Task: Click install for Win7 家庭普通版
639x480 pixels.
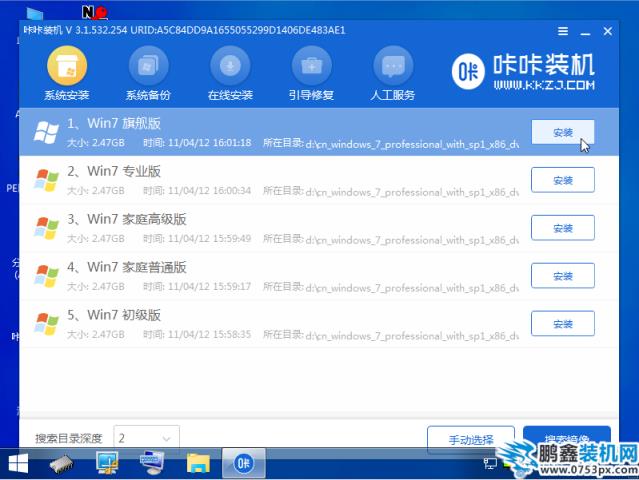Action: 563,275
